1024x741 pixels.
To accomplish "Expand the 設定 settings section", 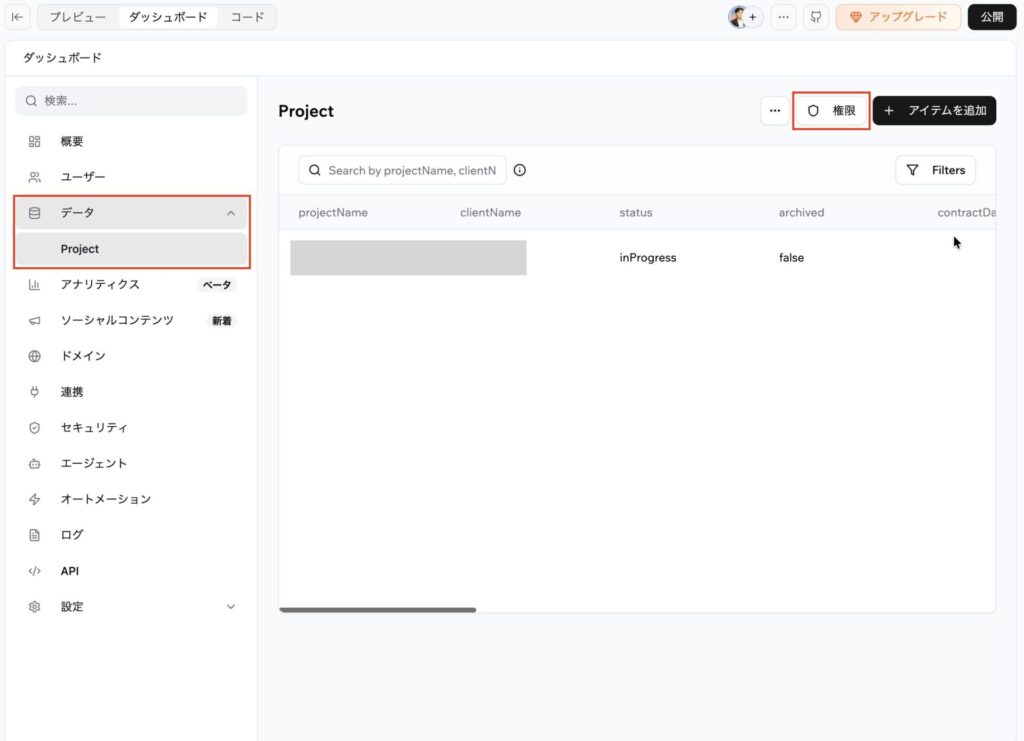I will (231, 607).
